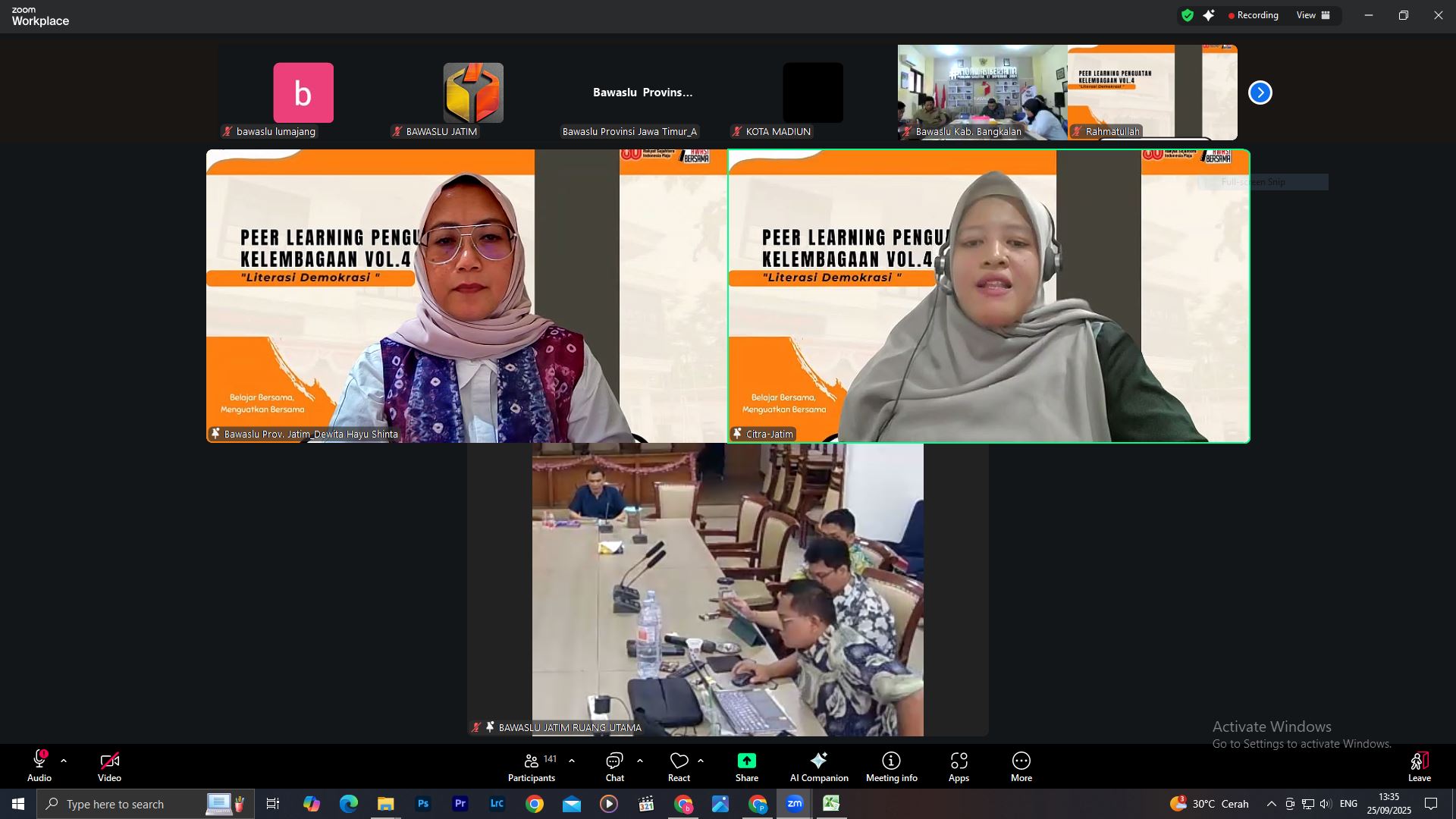1456x819 pixels.
Task: Expand participants options arrow
Action: pos(572,761)
